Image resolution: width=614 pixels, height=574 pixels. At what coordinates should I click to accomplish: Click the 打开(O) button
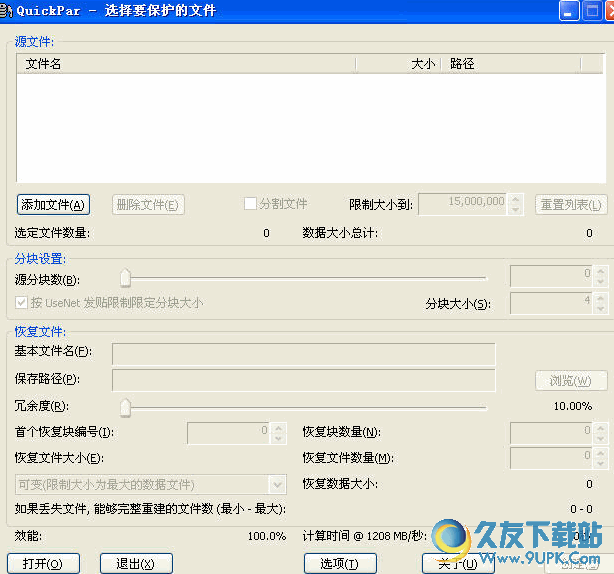coord(43,563)
